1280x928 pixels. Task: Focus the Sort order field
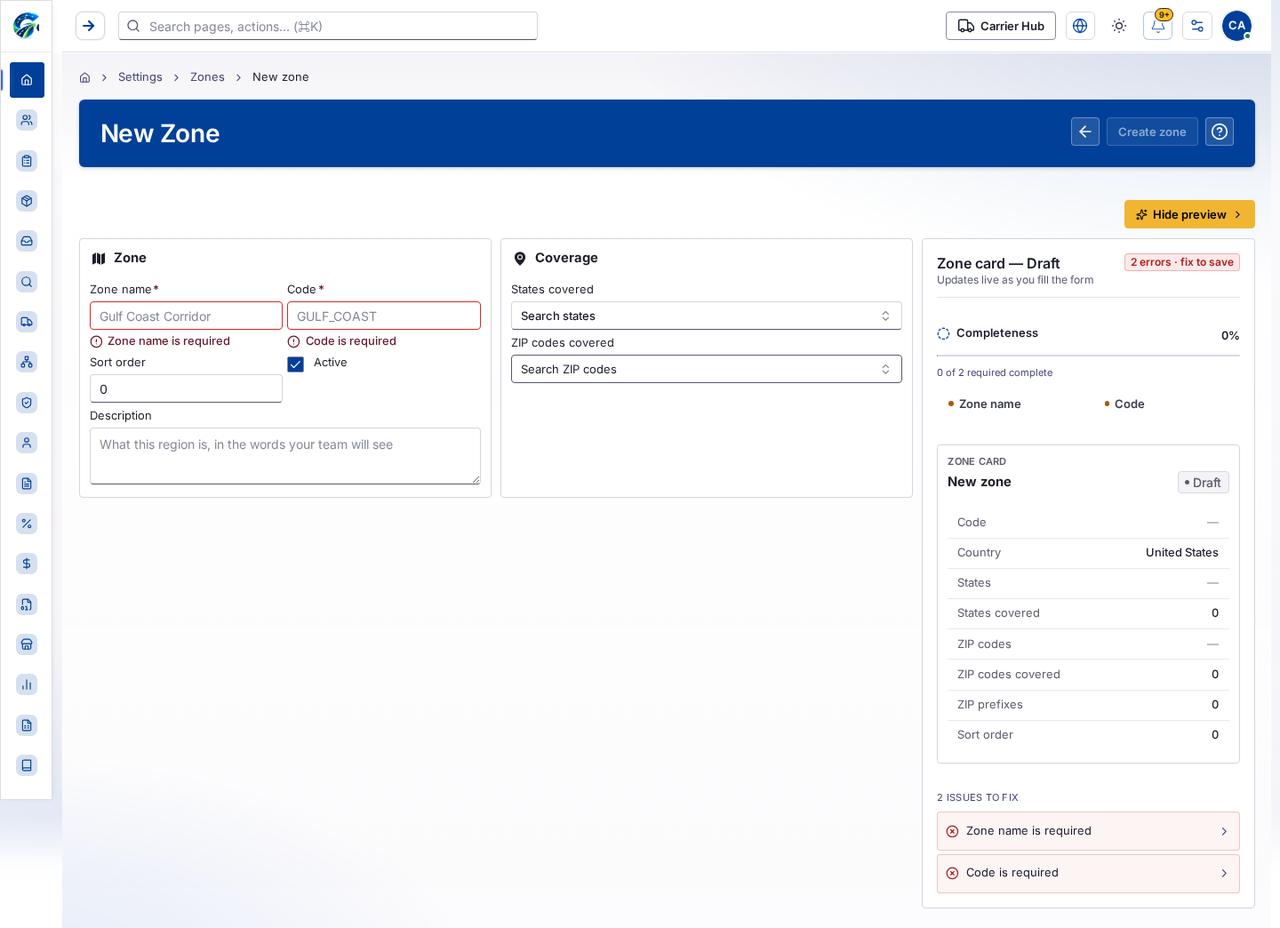pyautogui.click(x=186, y=389)
